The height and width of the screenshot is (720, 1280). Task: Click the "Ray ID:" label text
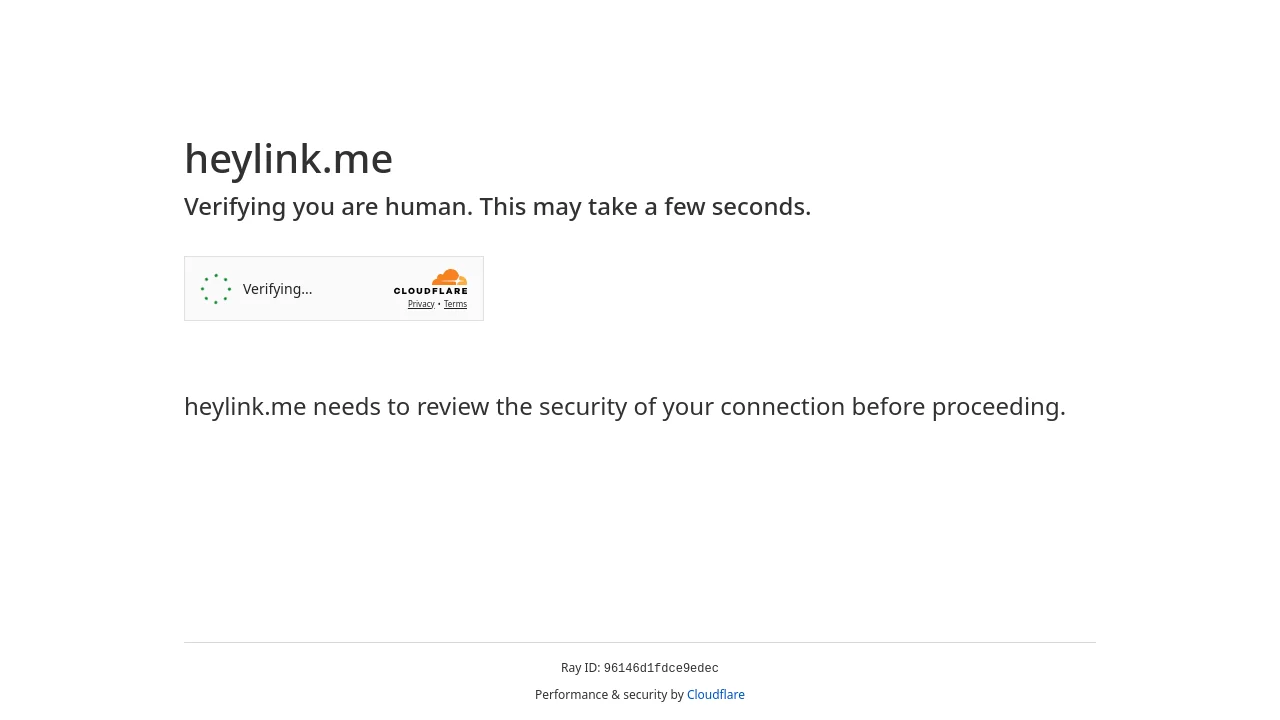pyautogui.click(x=580, y=668)
